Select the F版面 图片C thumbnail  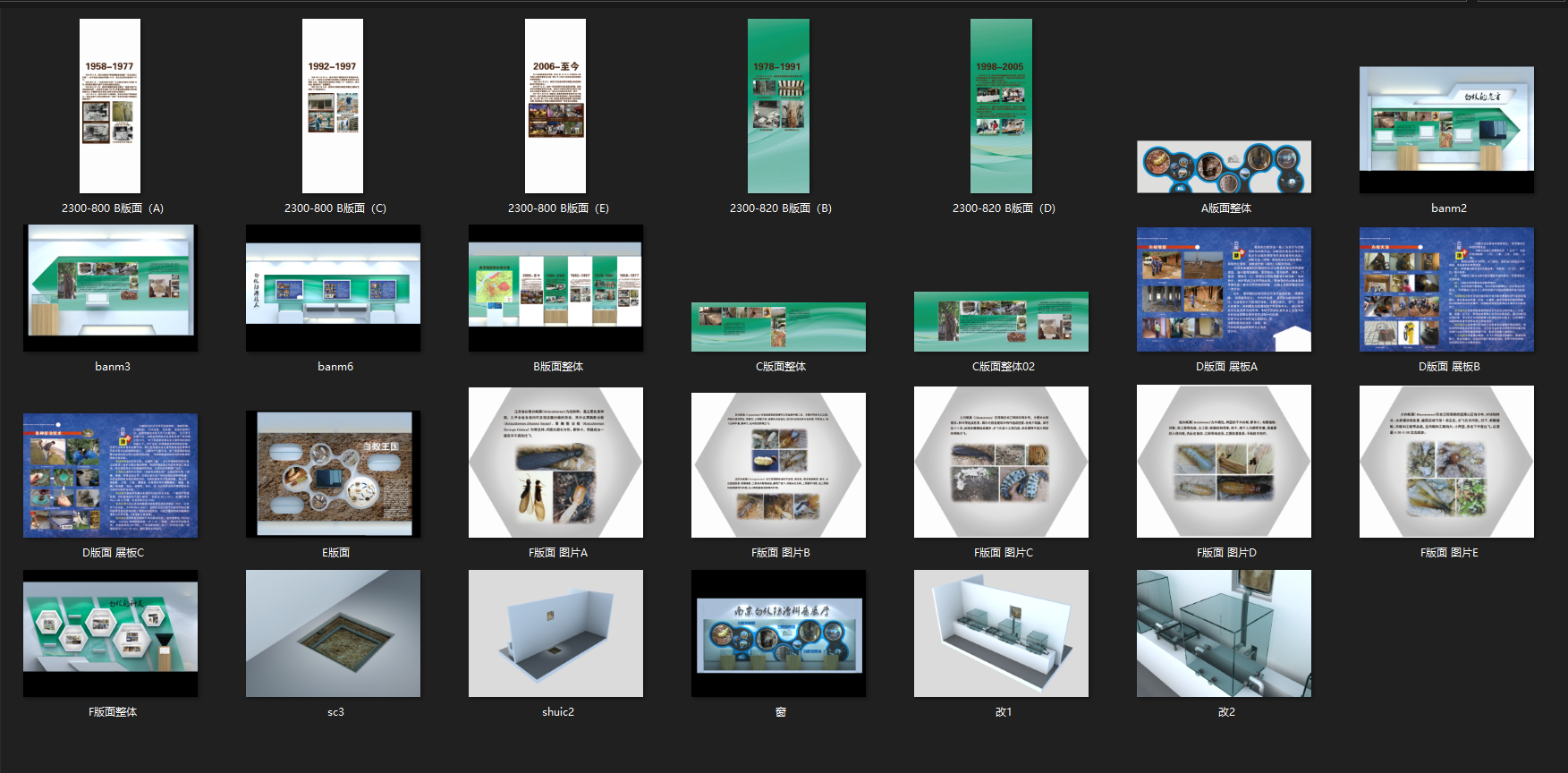click(1001, 462)
